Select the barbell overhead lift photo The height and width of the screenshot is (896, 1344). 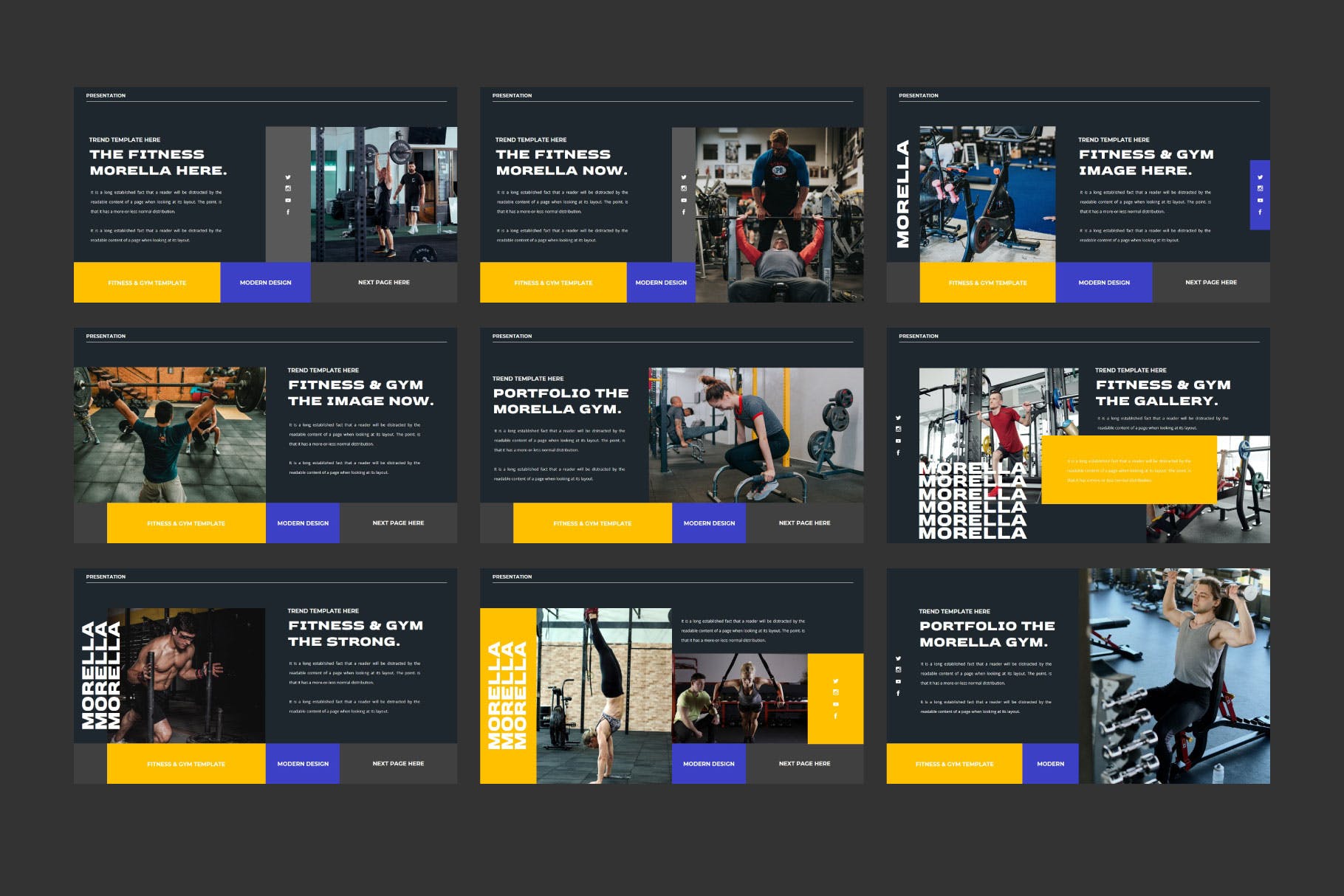(384, 194)
